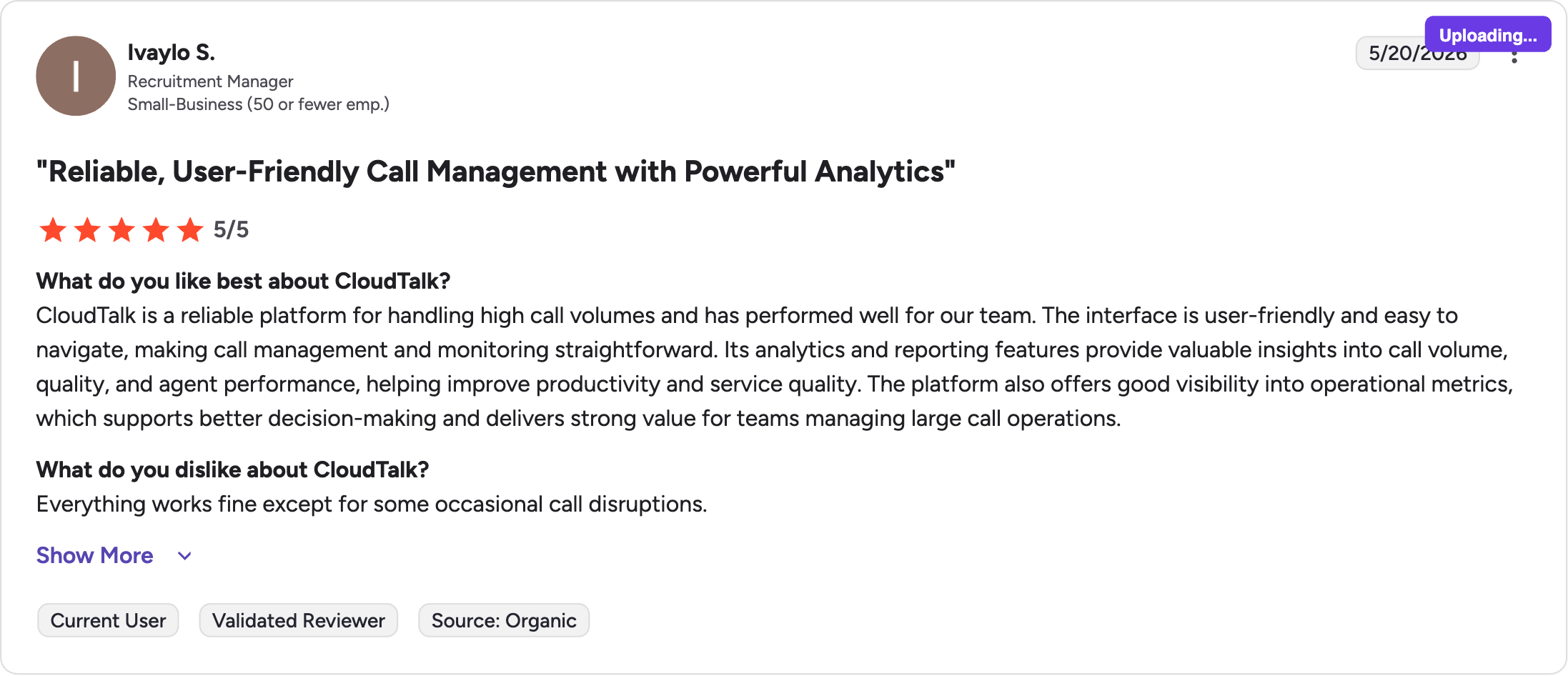Click the purple Uploading... button

point(1488,35)
